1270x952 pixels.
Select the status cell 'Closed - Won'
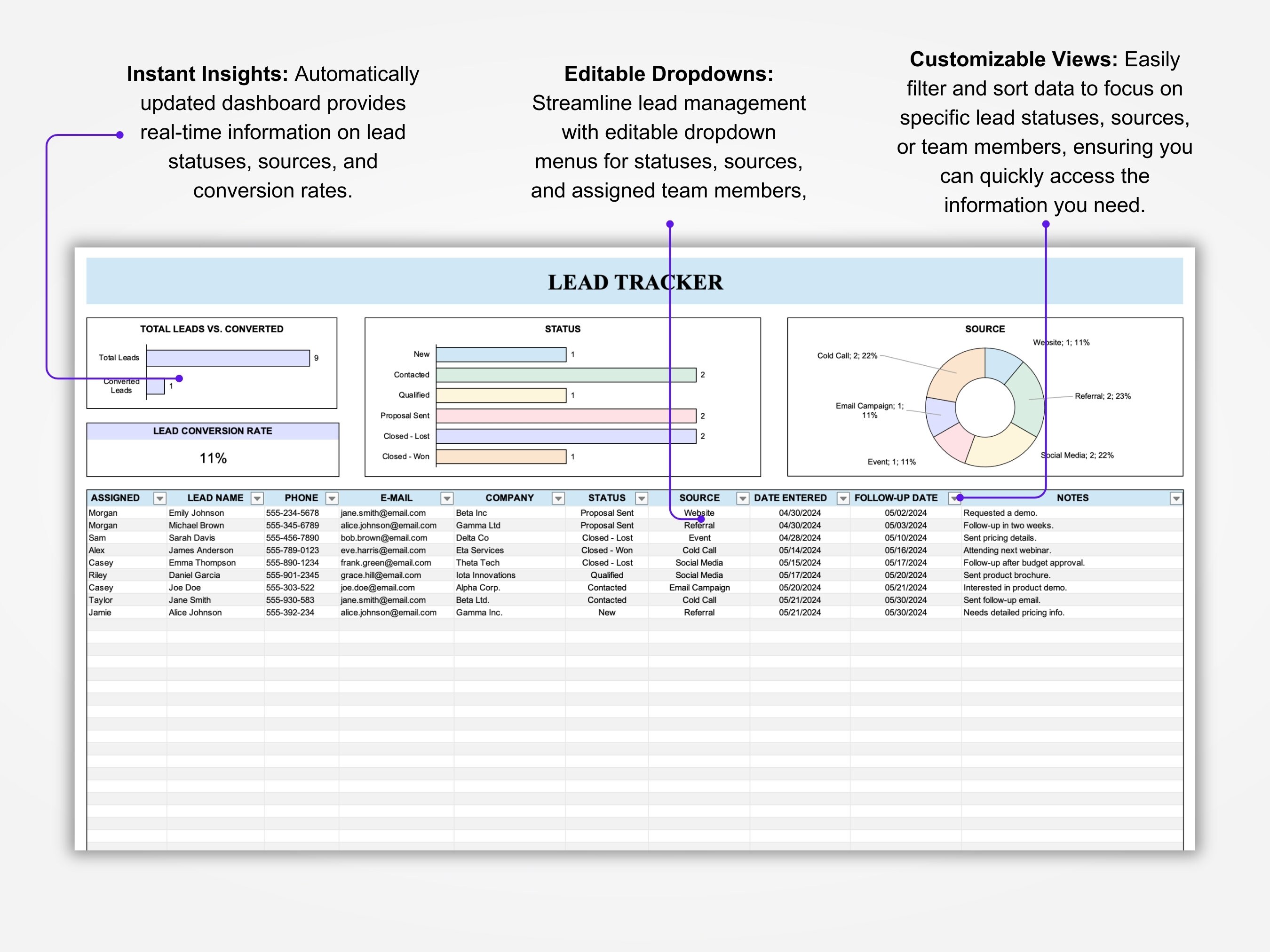pyautogui.click(x=607, y=551)
